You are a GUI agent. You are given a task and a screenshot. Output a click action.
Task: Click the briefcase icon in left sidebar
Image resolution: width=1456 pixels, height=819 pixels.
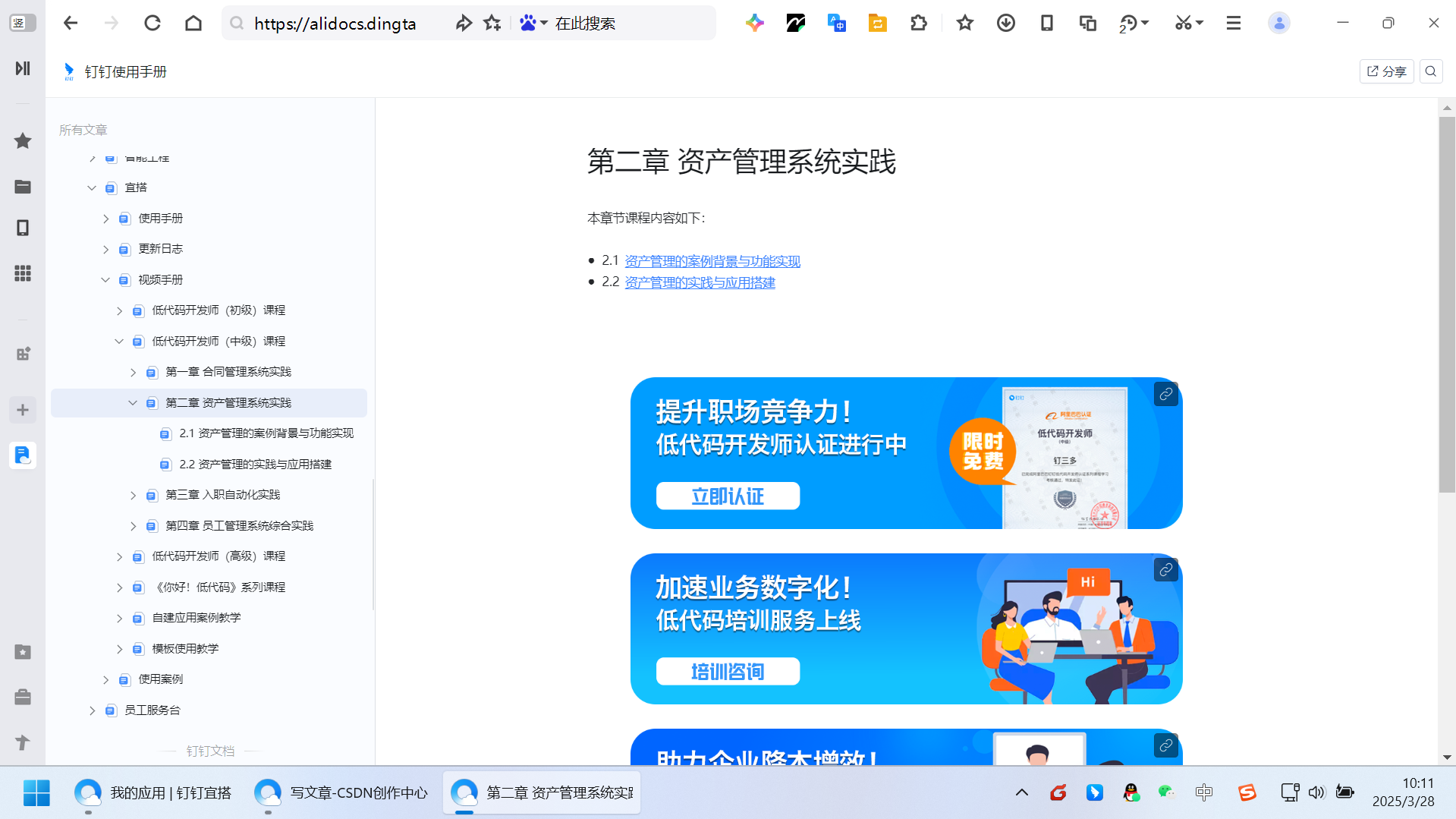[23, 697]
